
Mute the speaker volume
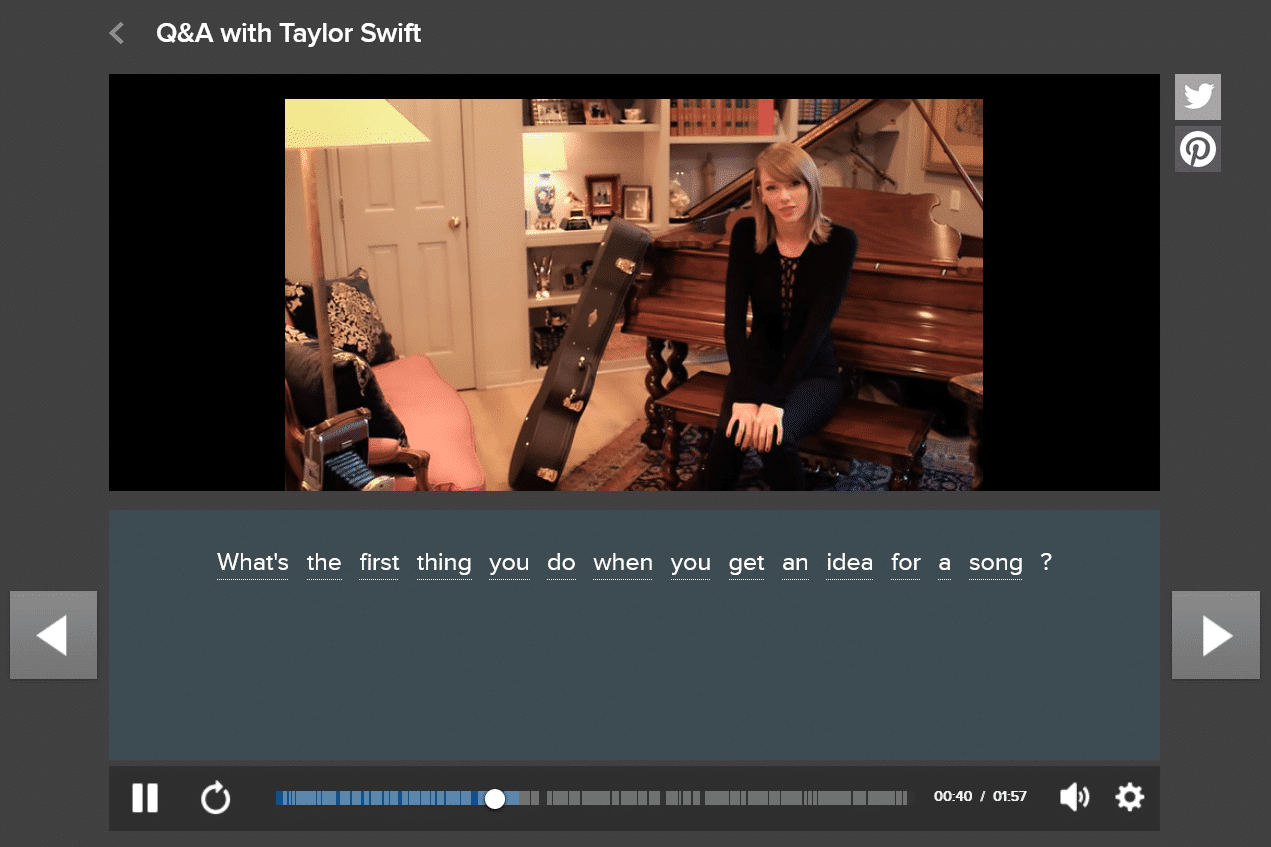[1074, 797]
